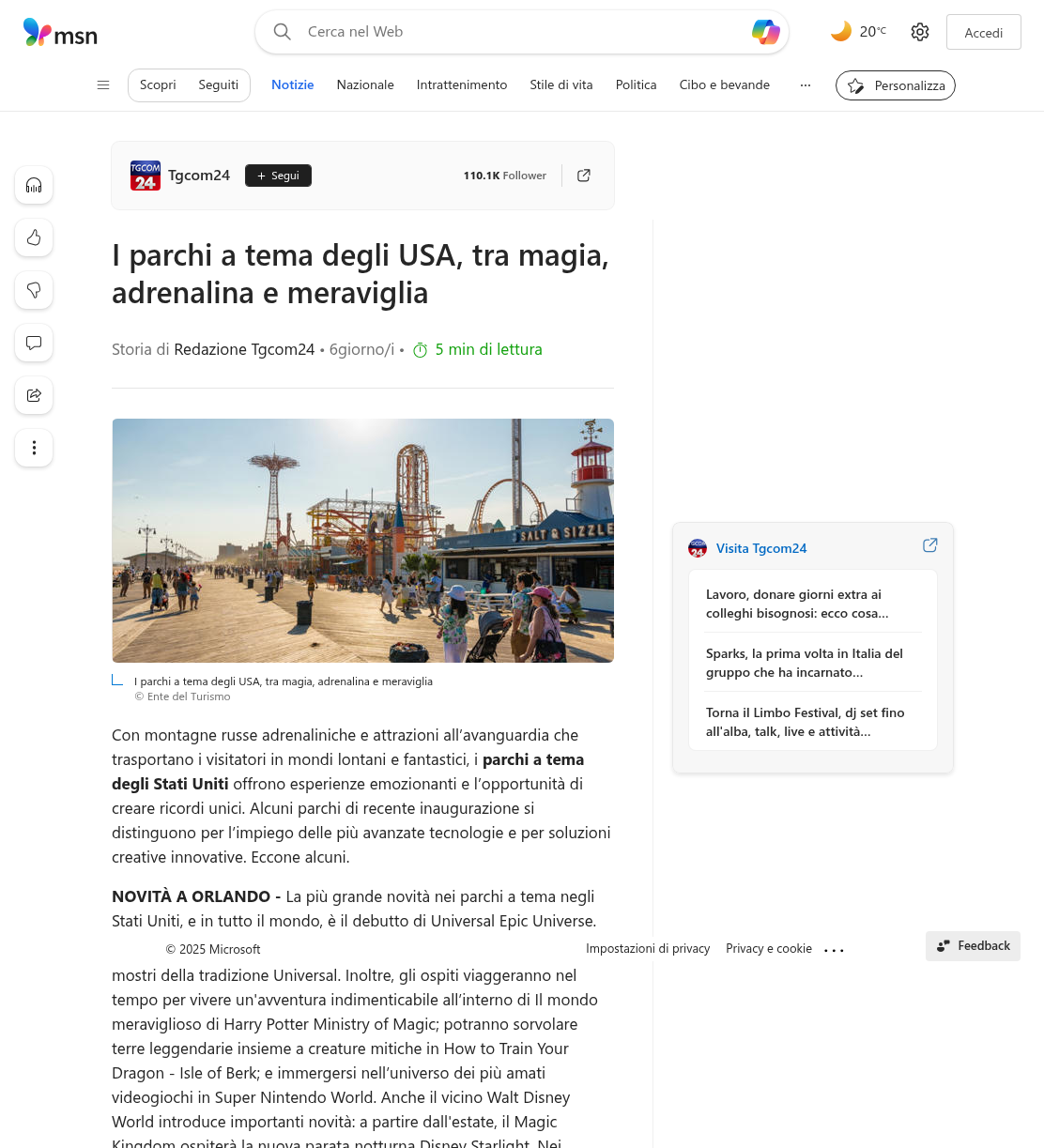Open the Intrattenimento category
The width and height of the screenshot is (1044, 1148).
[x=462, y=84]
